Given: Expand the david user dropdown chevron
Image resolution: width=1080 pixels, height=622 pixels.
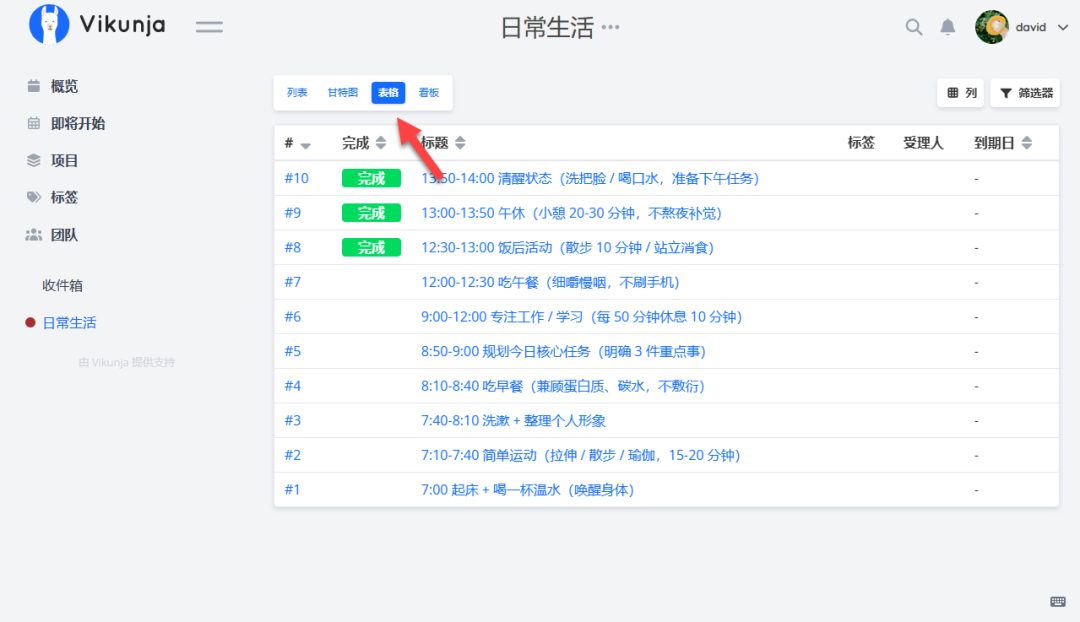Looking at the screenshot, I should tap(1062, 28).
